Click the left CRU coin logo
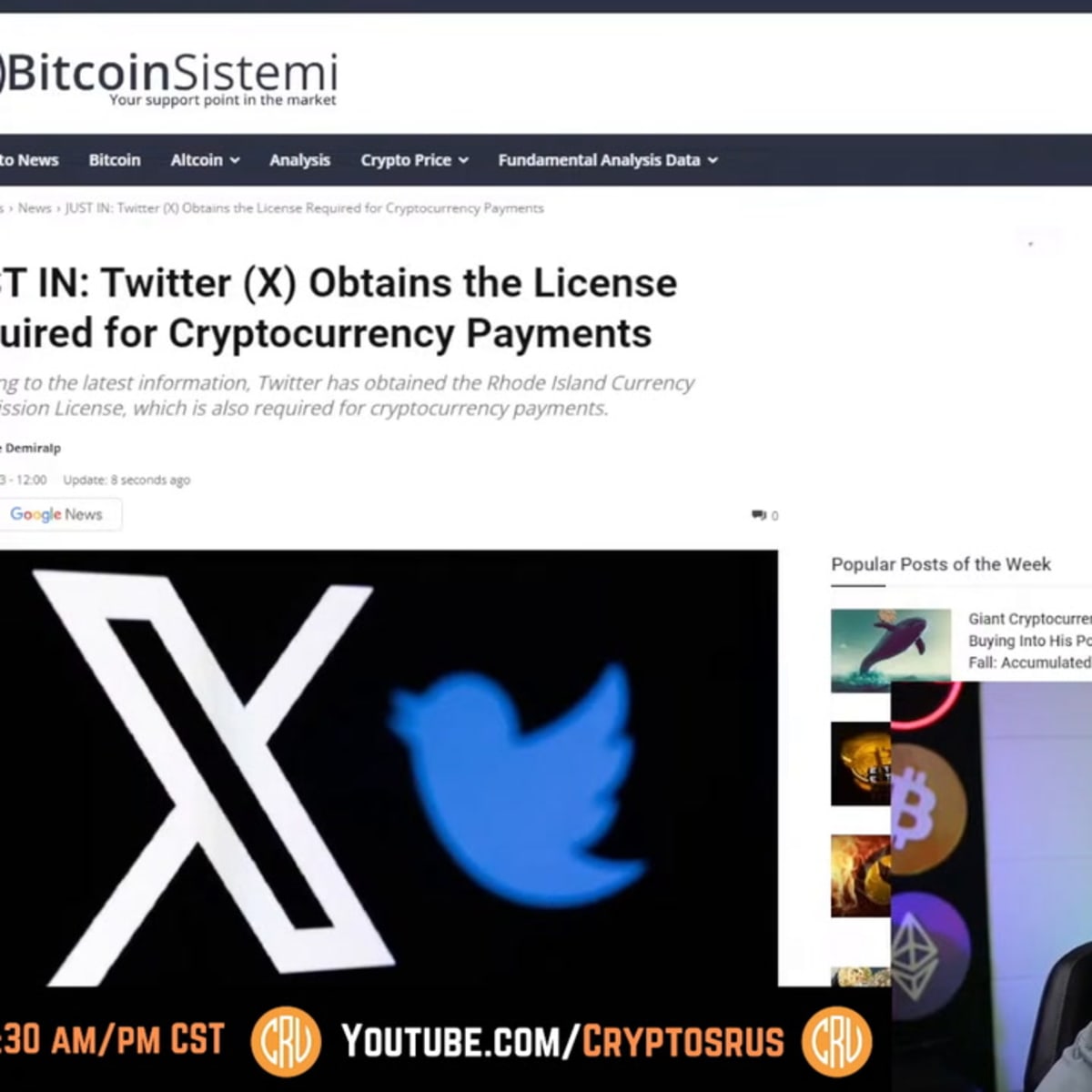1092x1092 pixels. click(x=286, y=1042)
